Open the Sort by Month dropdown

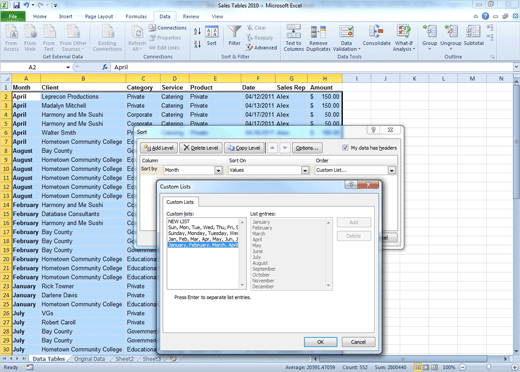[x=218, y=170]
